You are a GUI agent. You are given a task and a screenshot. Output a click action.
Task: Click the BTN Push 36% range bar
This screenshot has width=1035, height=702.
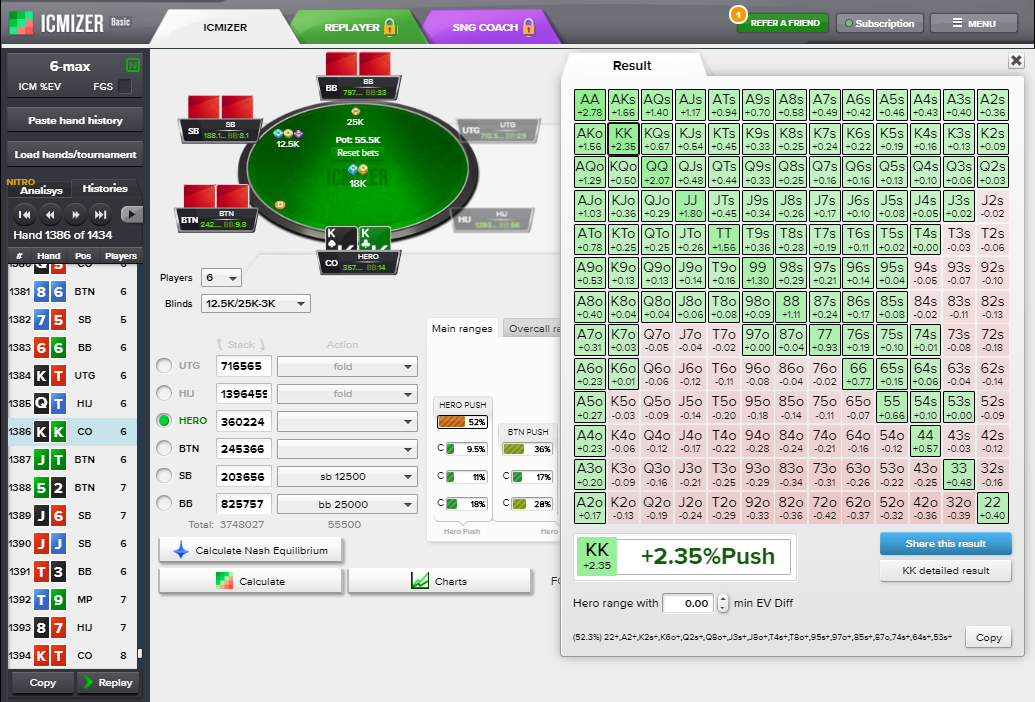[x=527, y=449]
